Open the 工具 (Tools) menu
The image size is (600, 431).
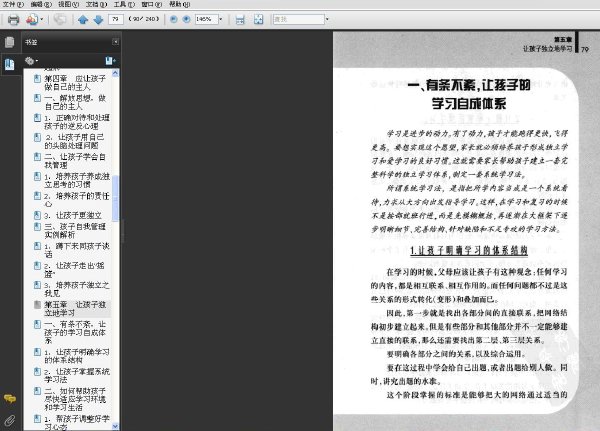[124, 4]
